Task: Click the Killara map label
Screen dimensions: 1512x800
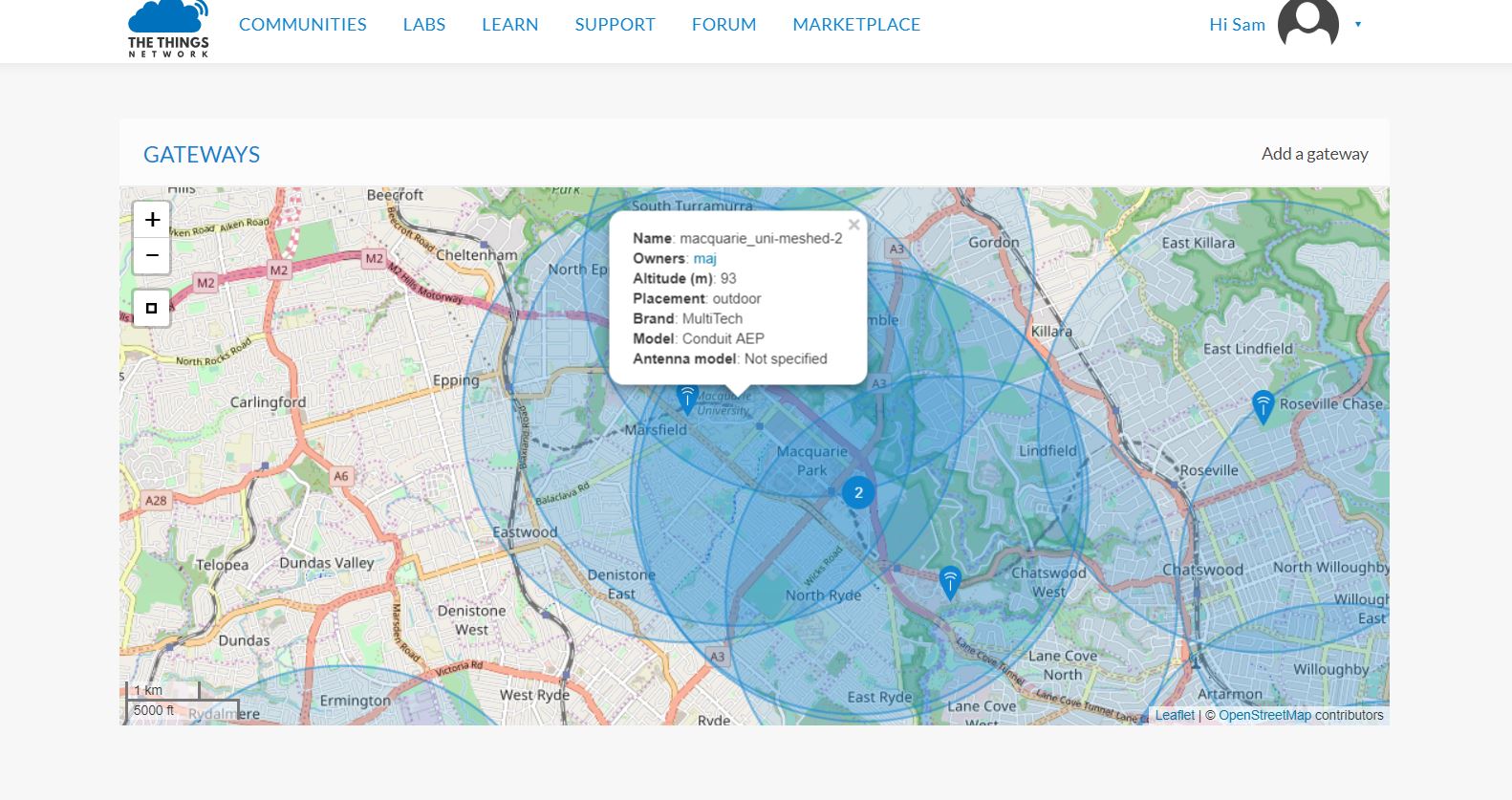Action: 1051,332
